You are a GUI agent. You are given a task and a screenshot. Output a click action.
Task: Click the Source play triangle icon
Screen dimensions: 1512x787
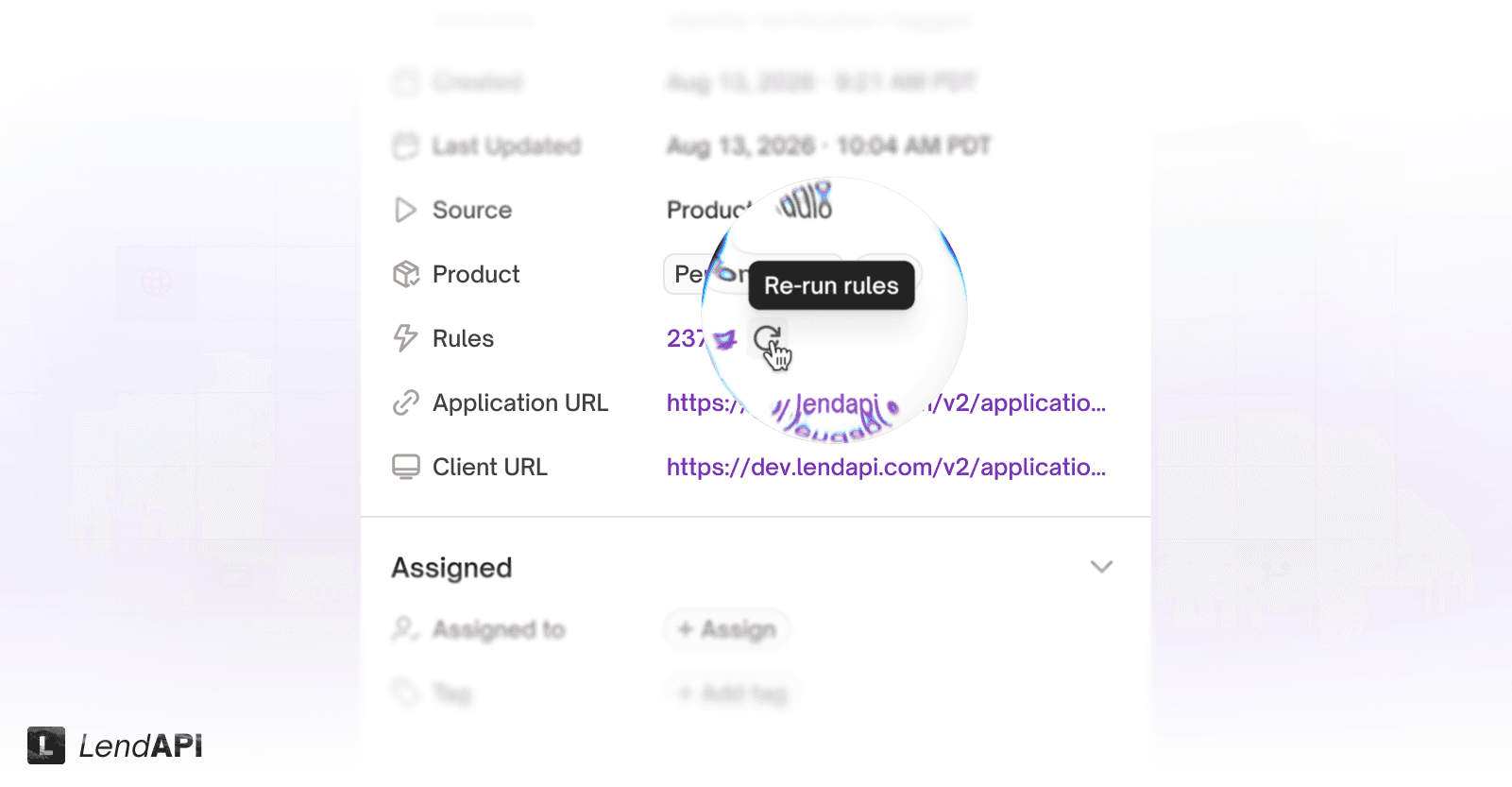coord(405,210)
